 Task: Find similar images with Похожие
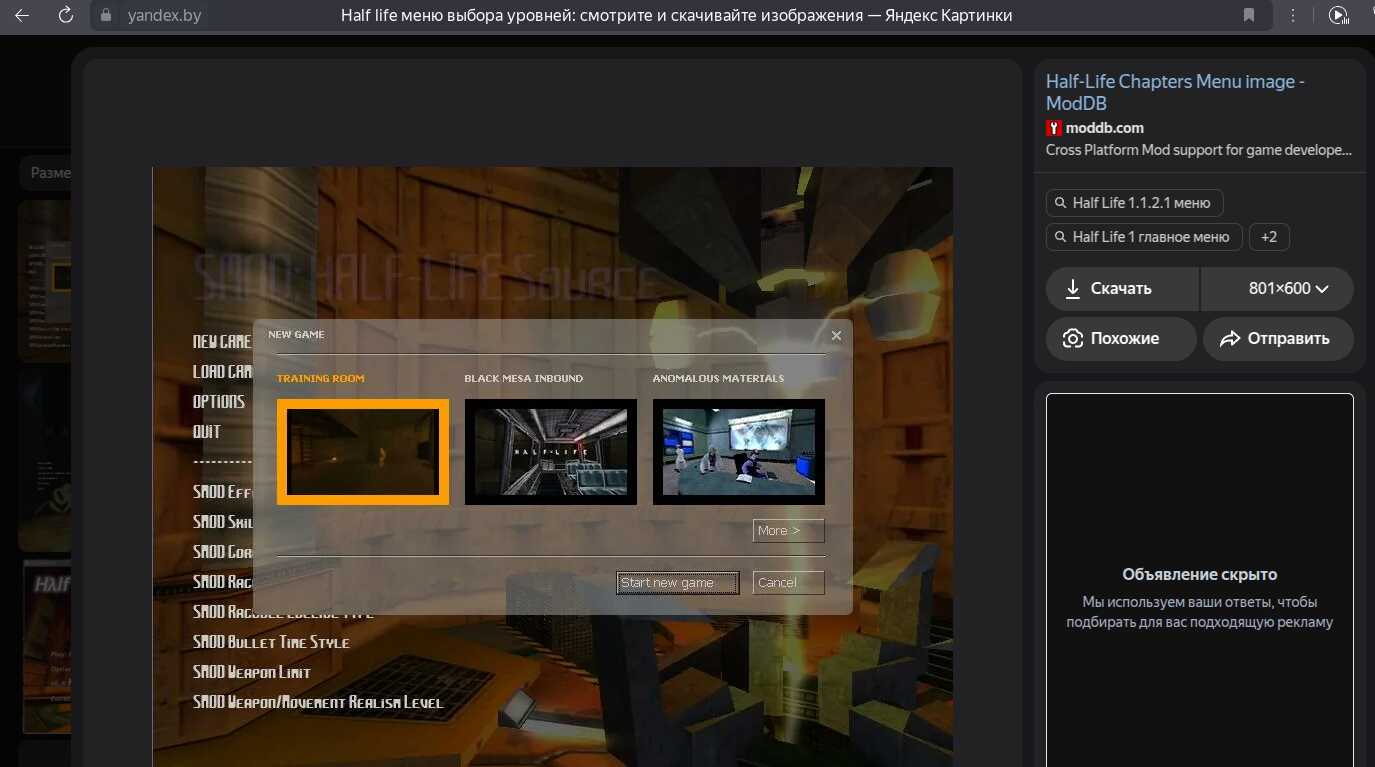(x=1121, y=339)
